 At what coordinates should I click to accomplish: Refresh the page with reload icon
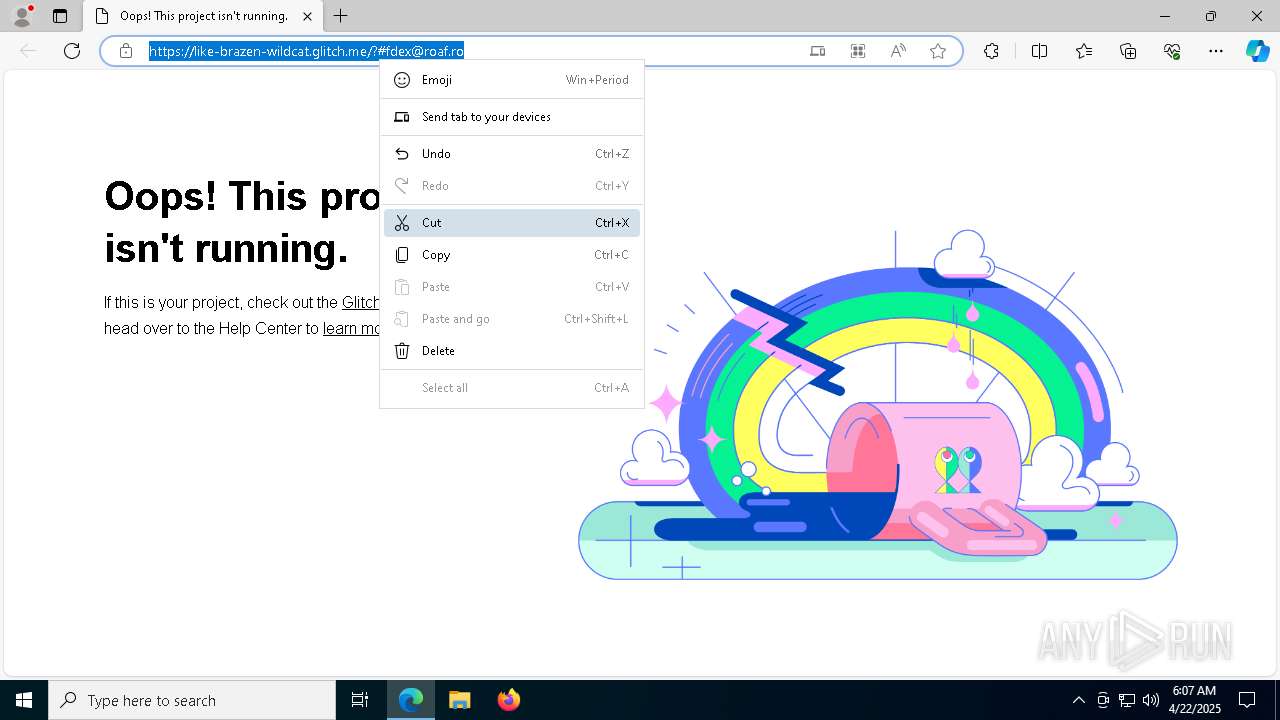click(72, 51)
